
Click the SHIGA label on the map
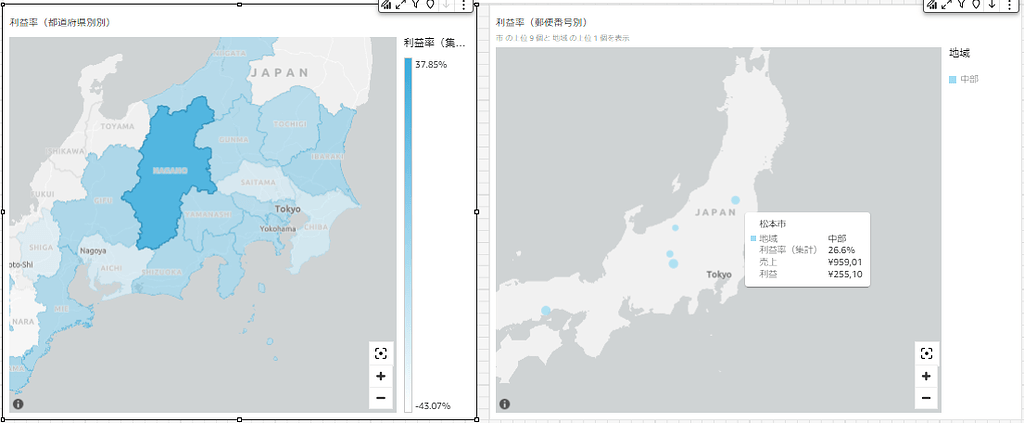point(40,247)
